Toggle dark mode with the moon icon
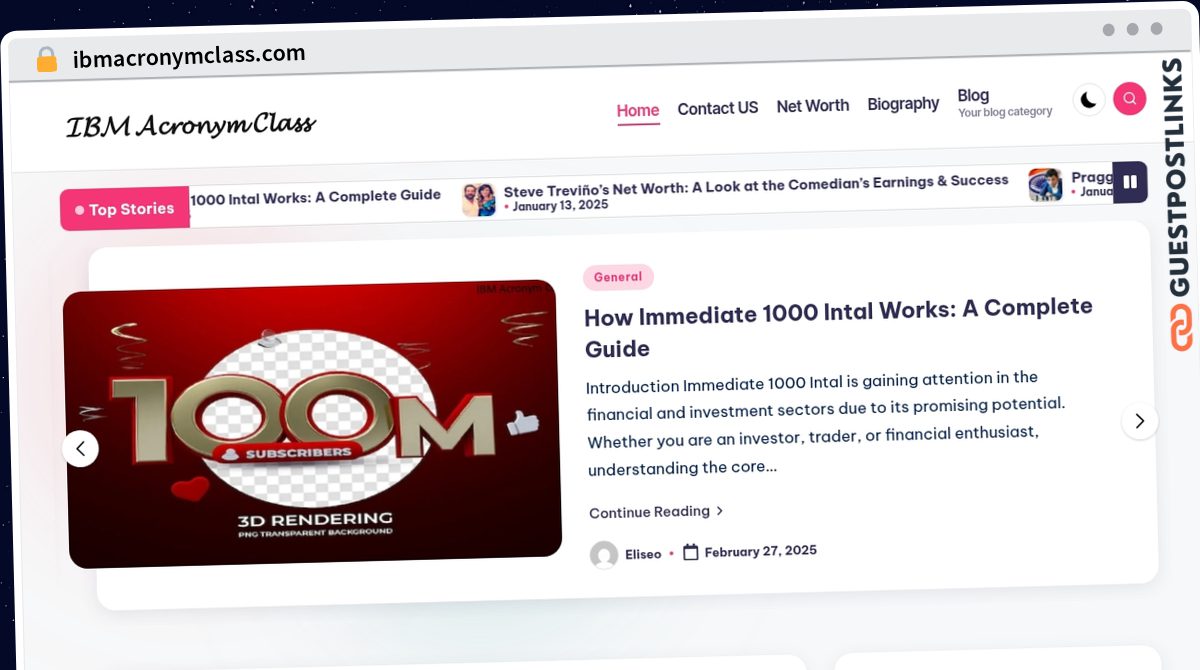The image size is (1200, 670). pyautogui.click(x=1089, y=100)
